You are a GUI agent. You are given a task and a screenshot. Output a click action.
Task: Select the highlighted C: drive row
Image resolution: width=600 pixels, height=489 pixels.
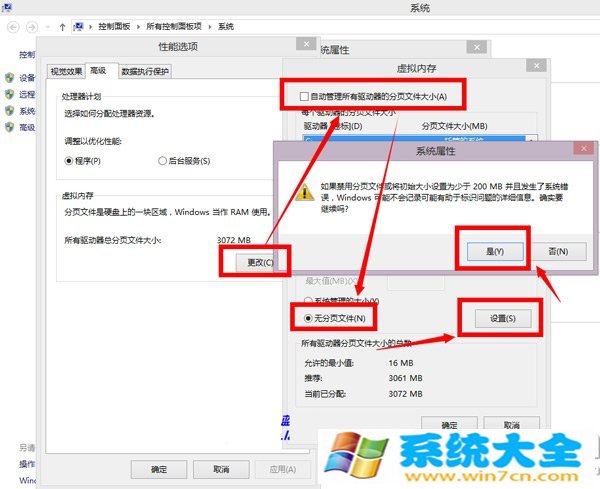[x=414, y=139]
